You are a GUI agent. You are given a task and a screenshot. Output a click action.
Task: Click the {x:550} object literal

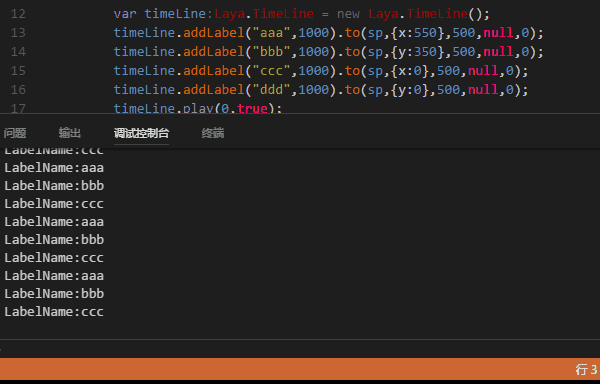(x=417, y=33)
